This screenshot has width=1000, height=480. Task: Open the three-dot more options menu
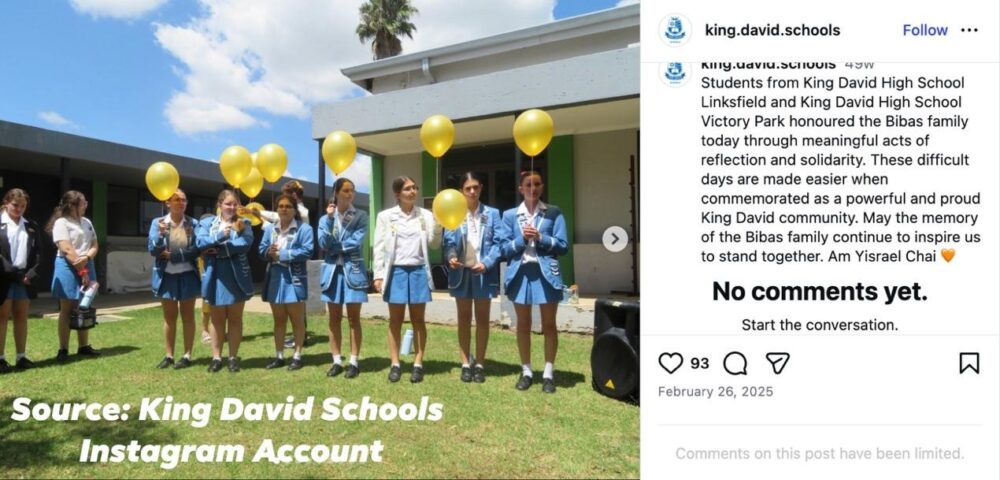969,30
